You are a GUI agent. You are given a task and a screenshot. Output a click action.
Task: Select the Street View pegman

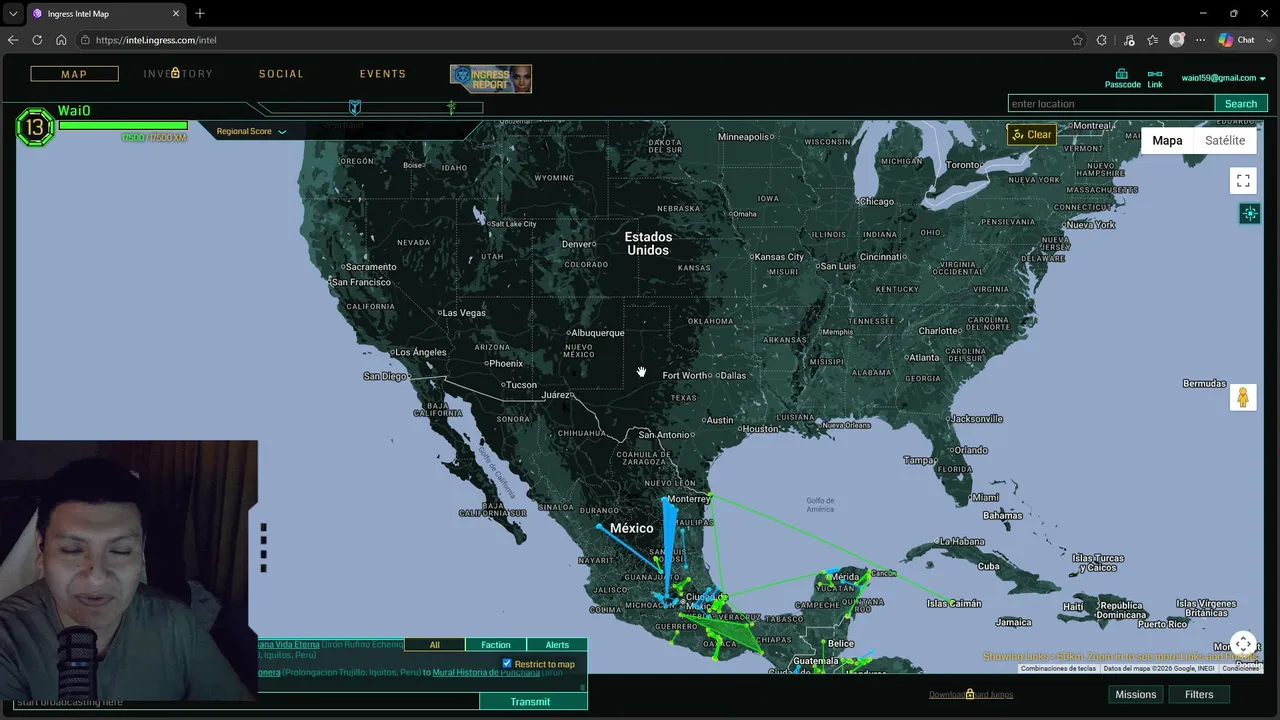coord(1243,397)
